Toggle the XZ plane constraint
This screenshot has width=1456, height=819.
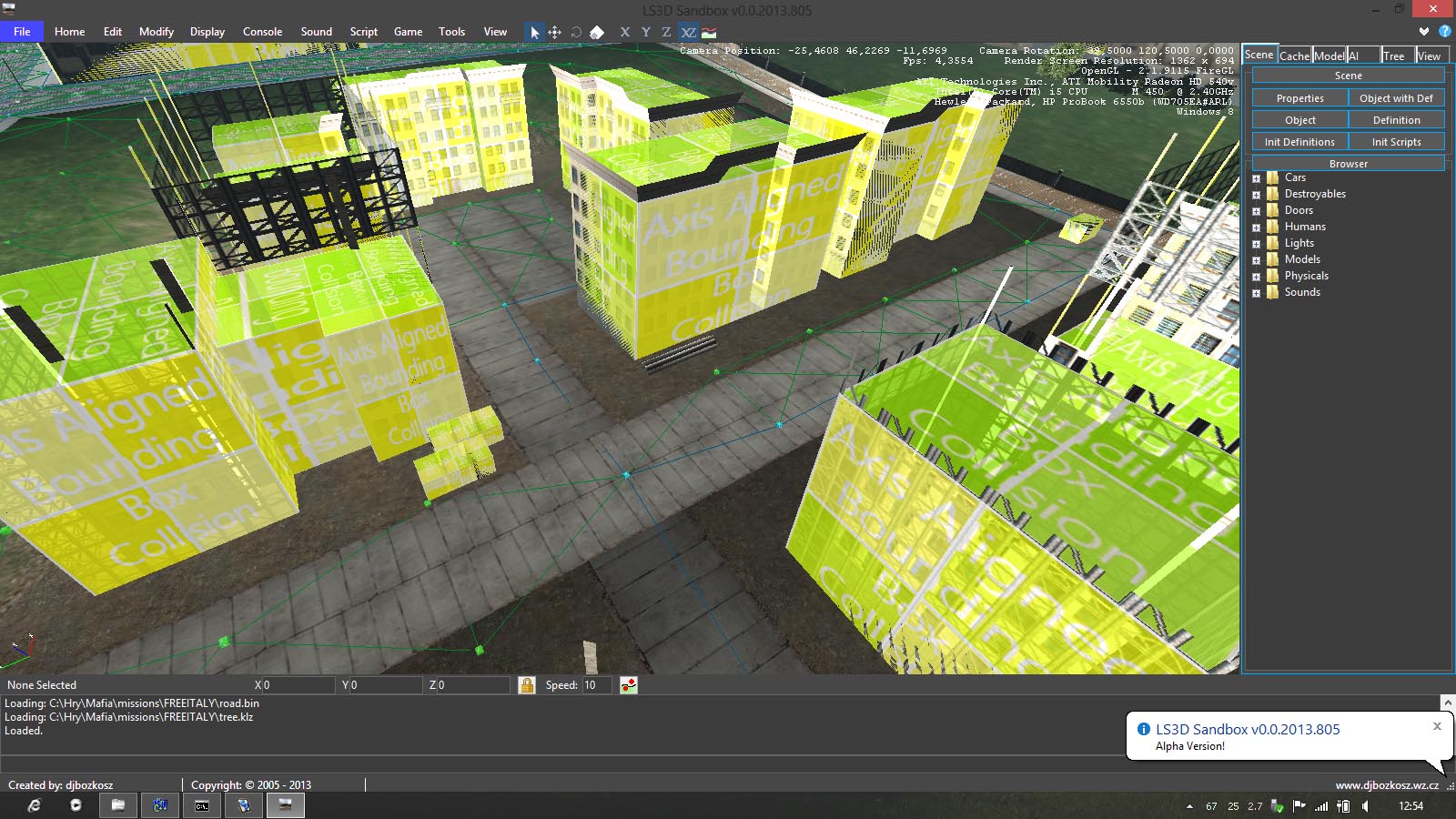pyautogui.click(x=688, y=32)
